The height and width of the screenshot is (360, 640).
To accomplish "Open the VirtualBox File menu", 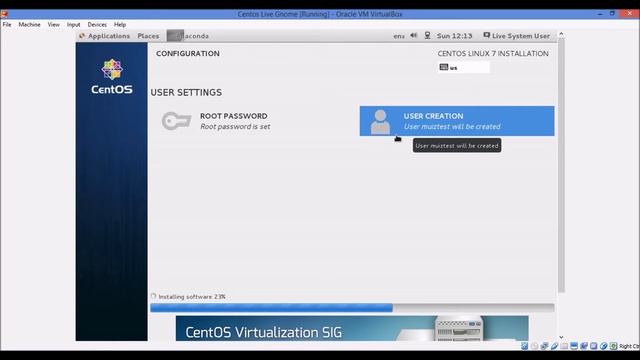I will tap(7, 24).
